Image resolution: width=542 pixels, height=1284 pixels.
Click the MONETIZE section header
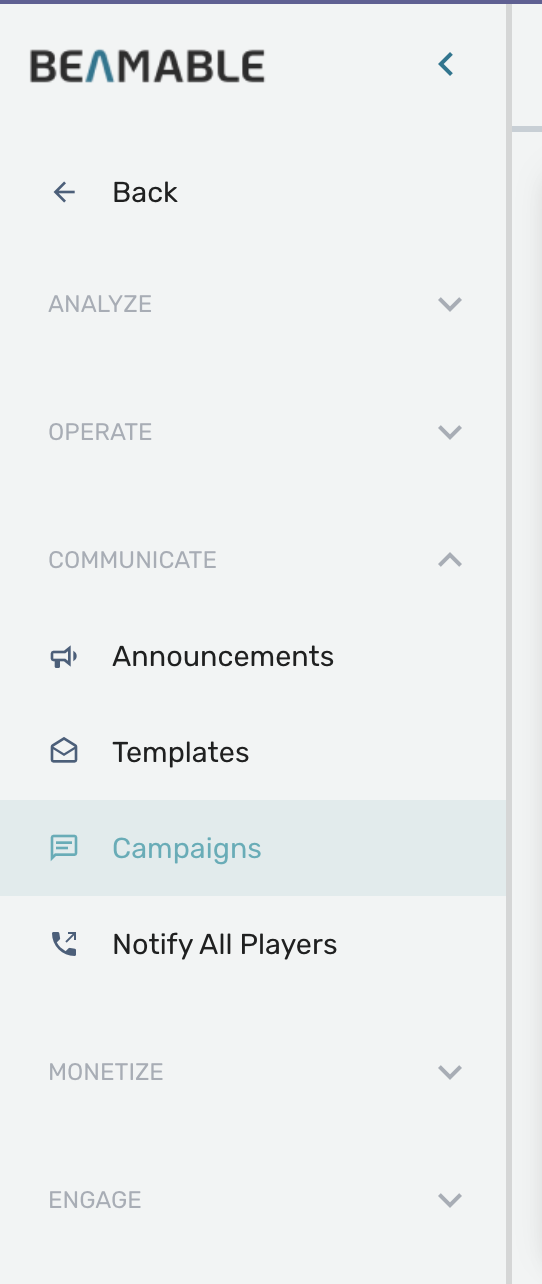(x=106, y=1072)
